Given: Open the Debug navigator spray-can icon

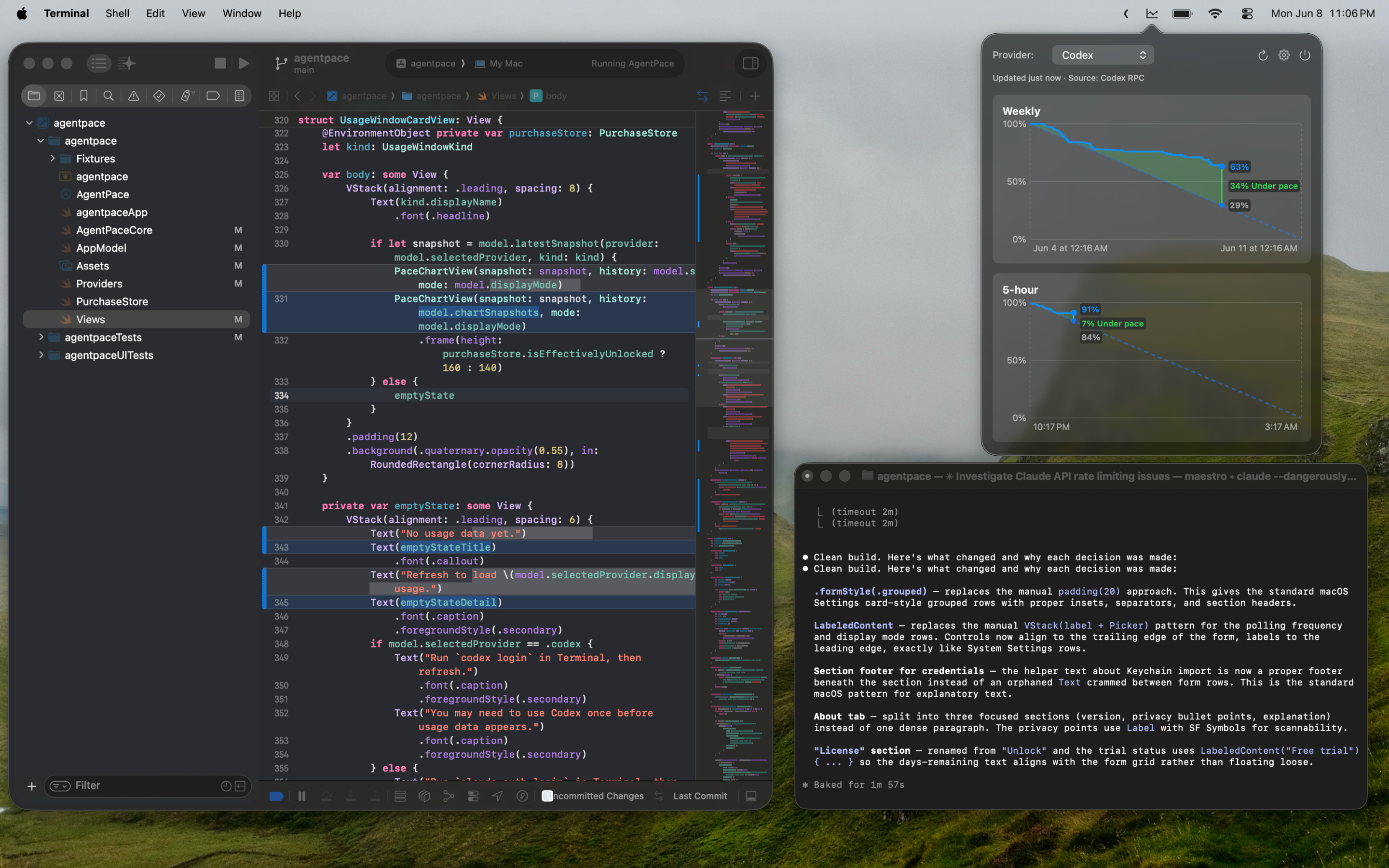Looking at the screenshot, I should click(x=187, y=96).
